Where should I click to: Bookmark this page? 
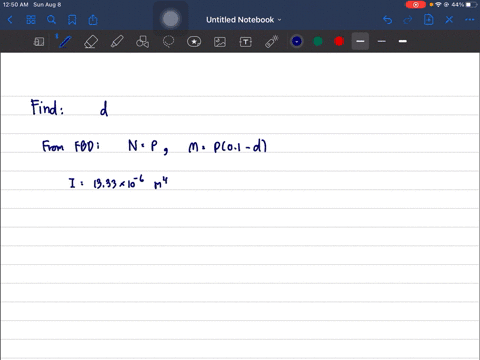72,20
